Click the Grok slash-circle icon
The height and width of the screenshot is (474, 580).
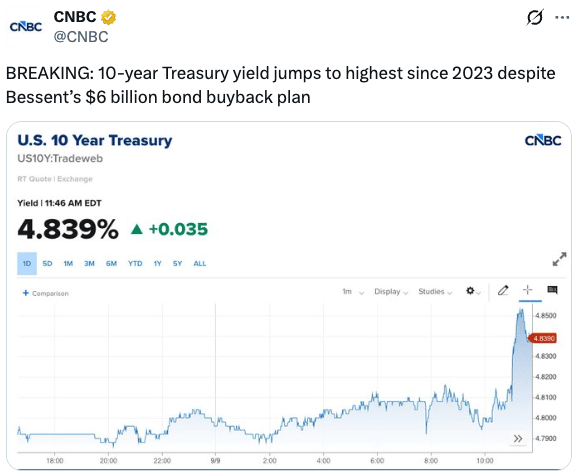pyautogui.click(x=535, y=17)
